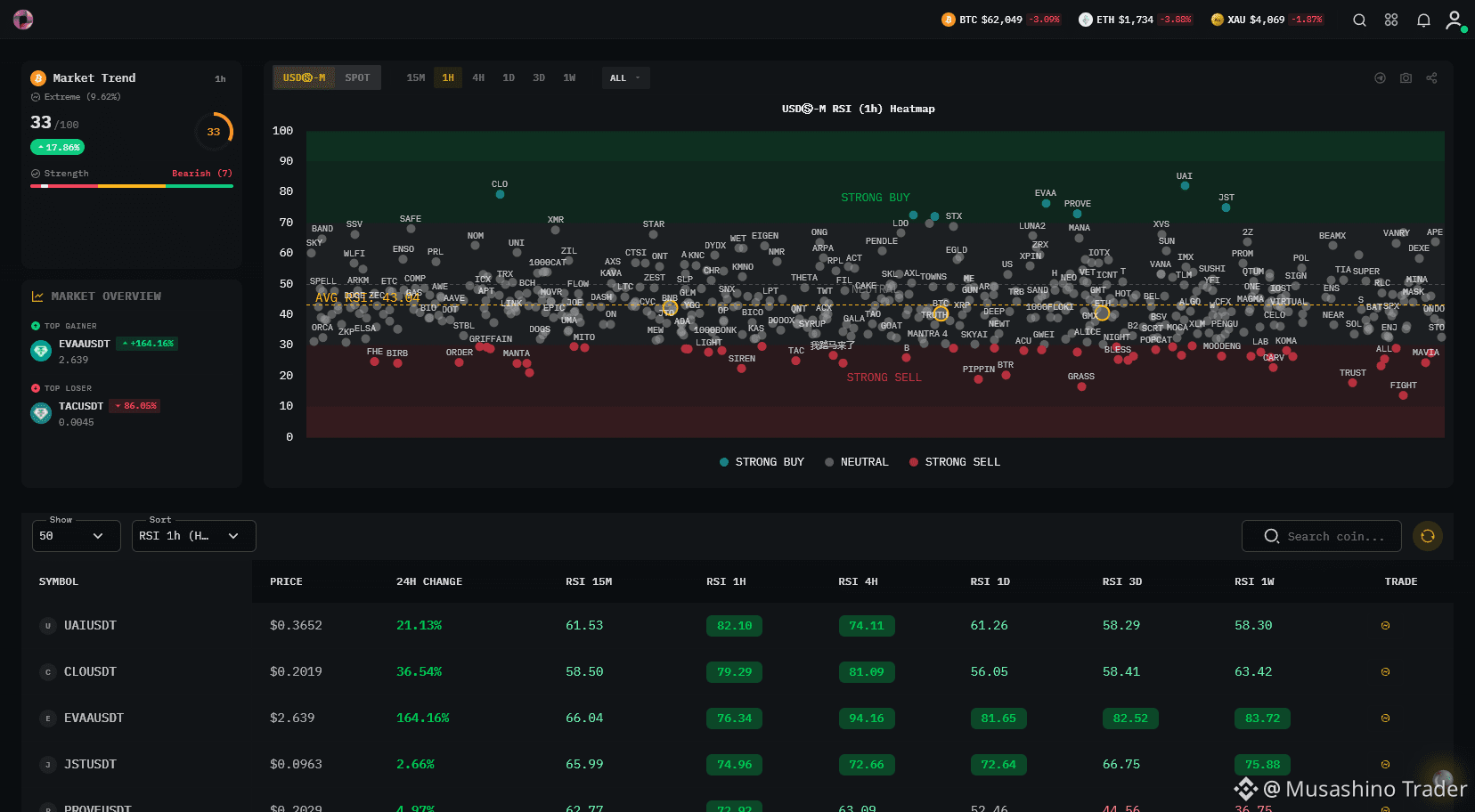
Task: Toggle STRONG BUY legend visibility
Action: pos(762,462)
